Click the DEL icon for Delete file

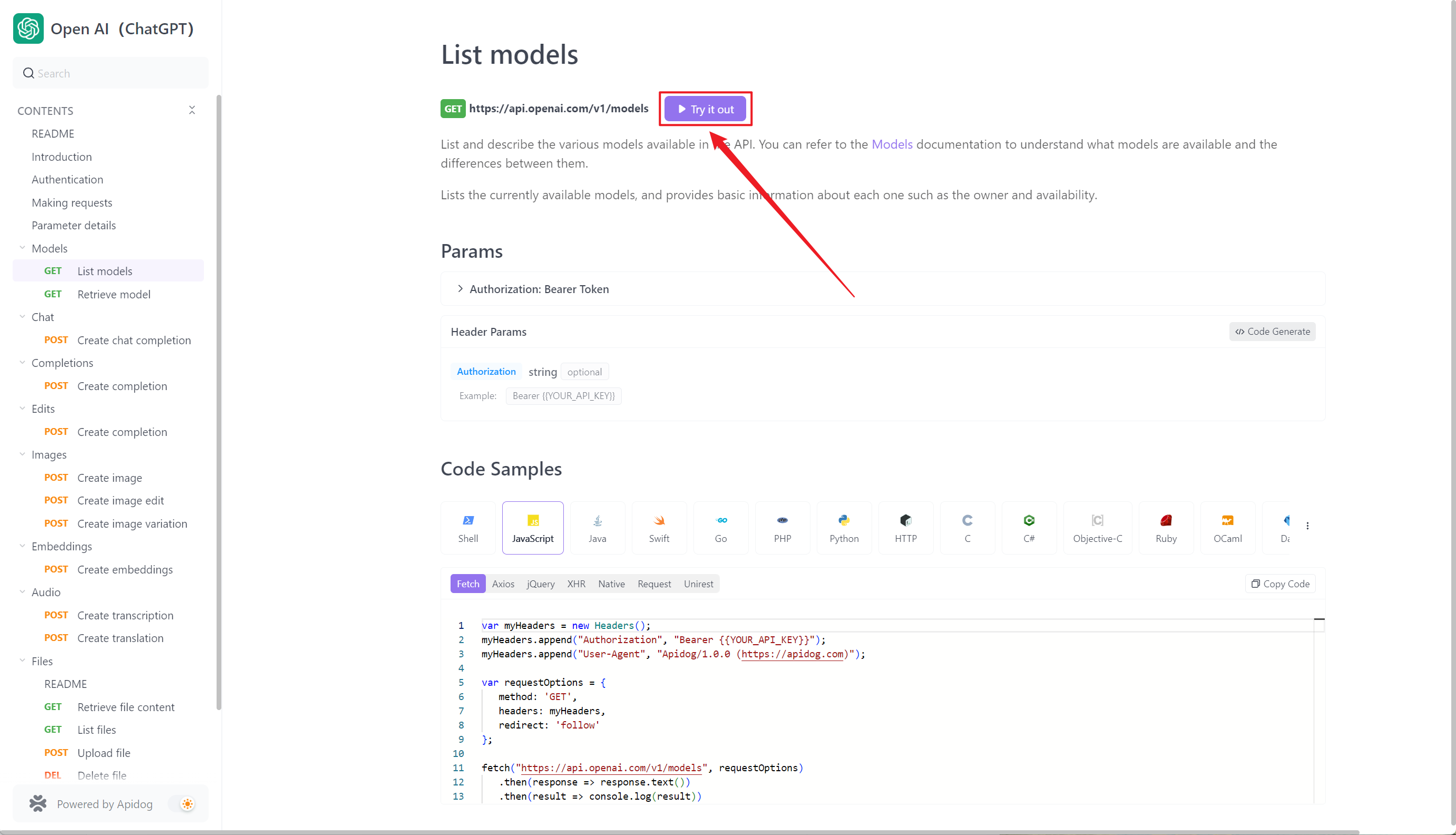tap(53, 775)
